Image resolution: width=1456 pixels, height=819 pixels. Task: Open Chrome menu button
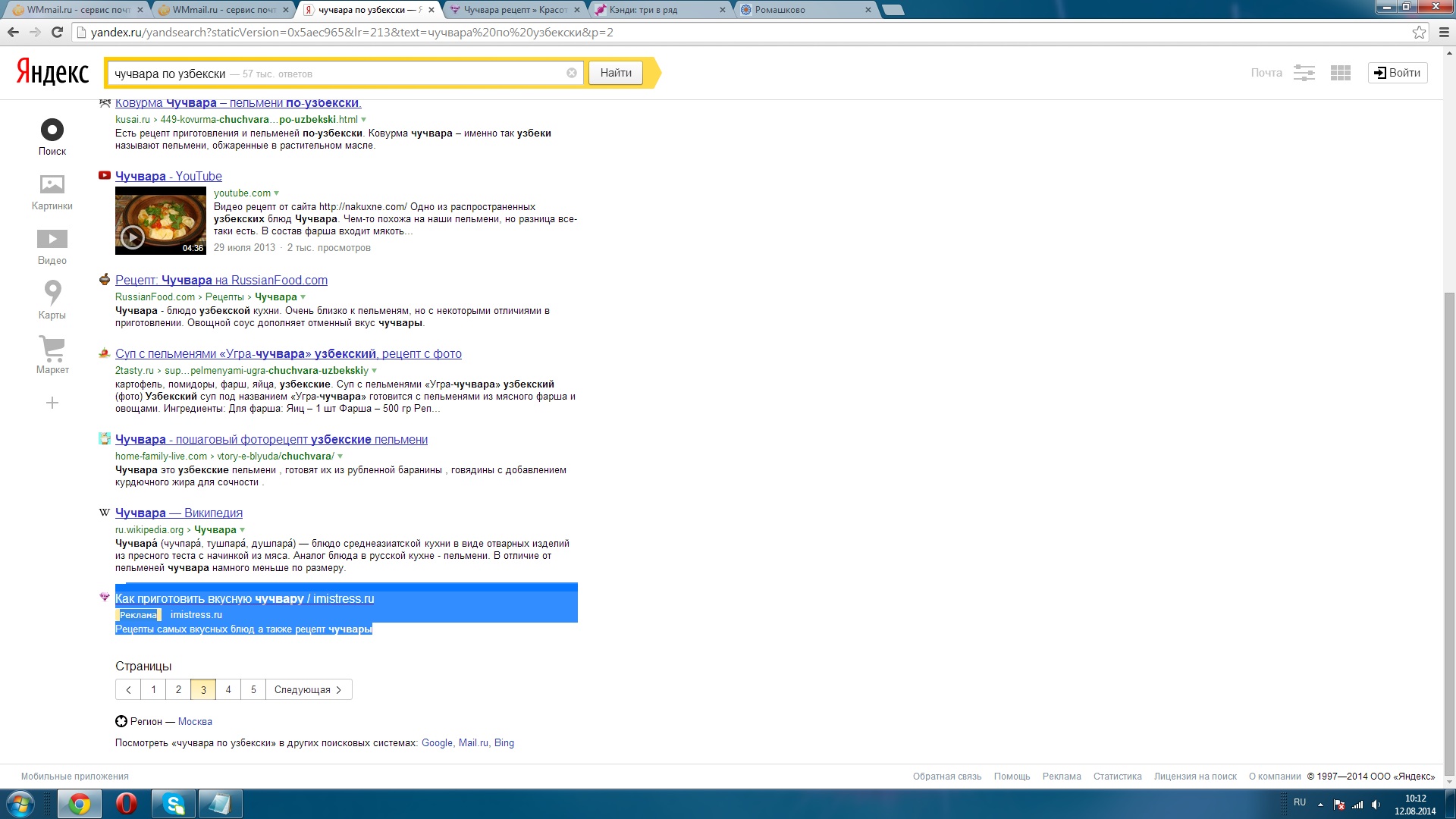pyautogui.click(x=1443, y=32)
